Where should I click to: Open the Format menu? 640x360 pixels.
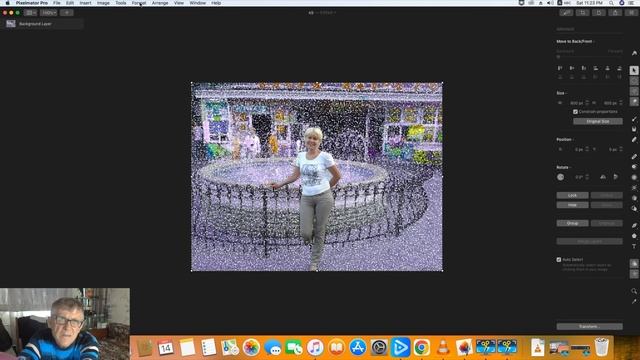coord(139,3)
